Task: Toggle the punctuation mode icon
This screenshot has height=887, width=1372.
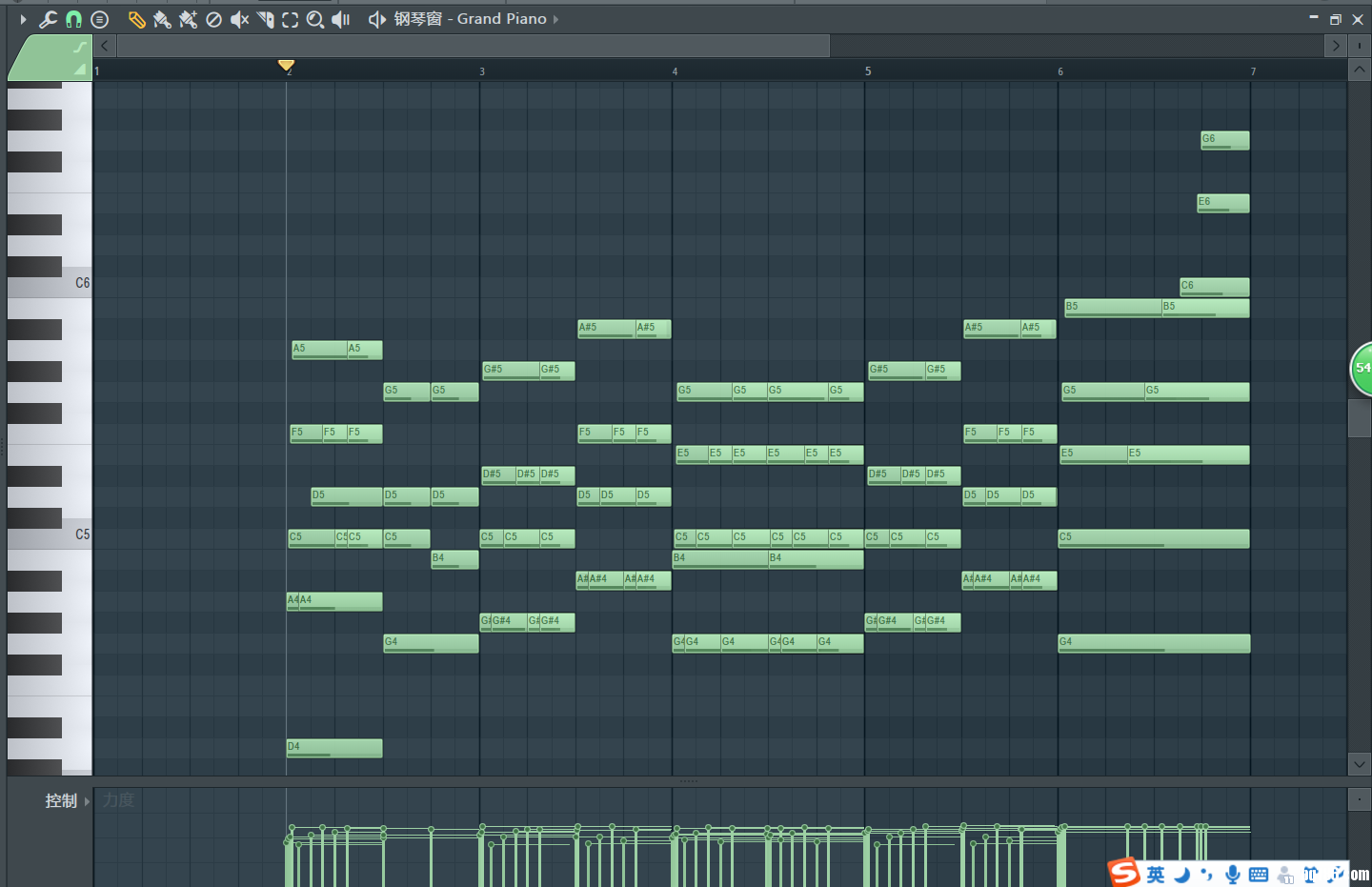Action: (x=1207, y=875)
